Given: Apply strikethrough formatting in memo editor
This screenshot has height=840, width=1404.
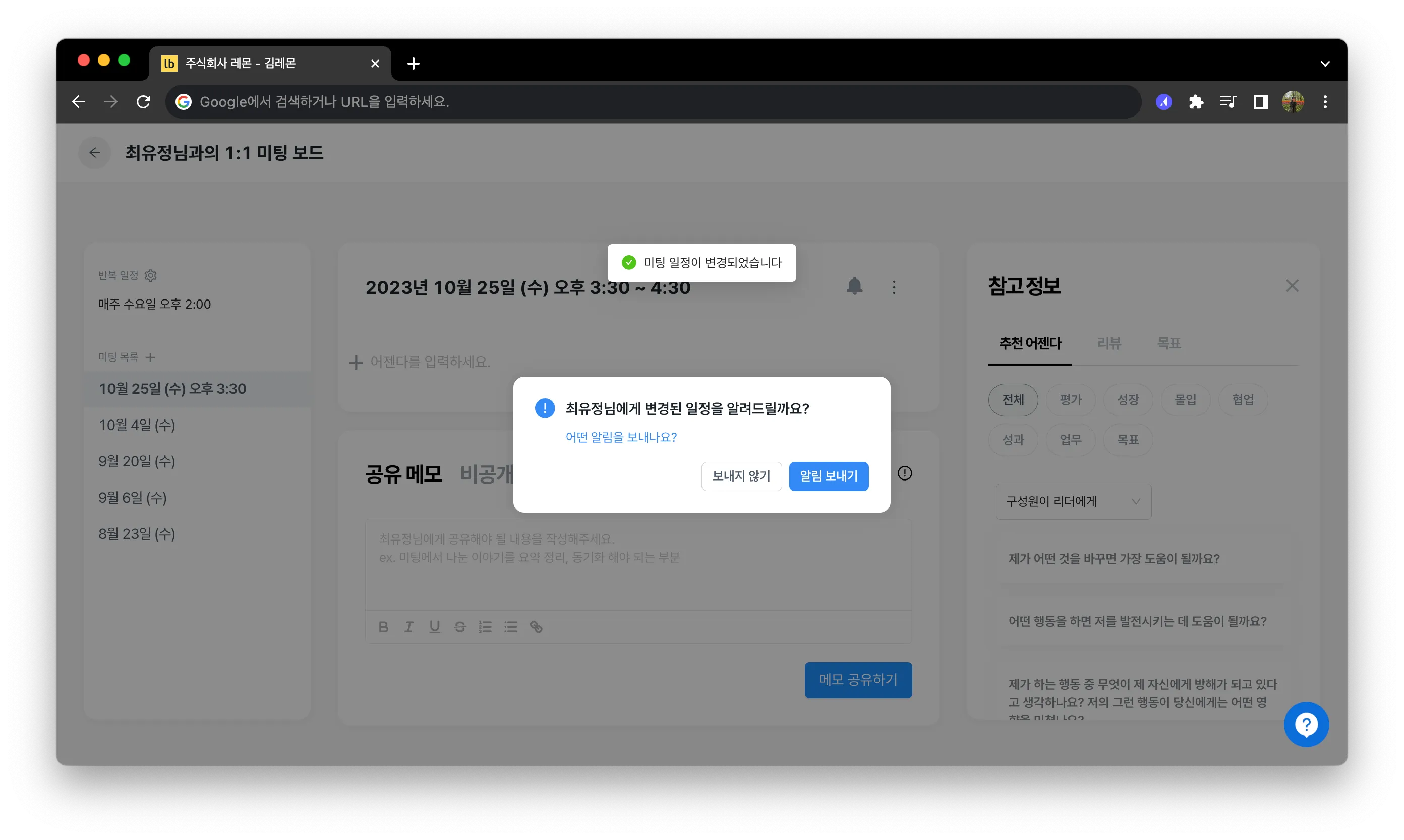Looking at the screenshot, I should 460,627.
